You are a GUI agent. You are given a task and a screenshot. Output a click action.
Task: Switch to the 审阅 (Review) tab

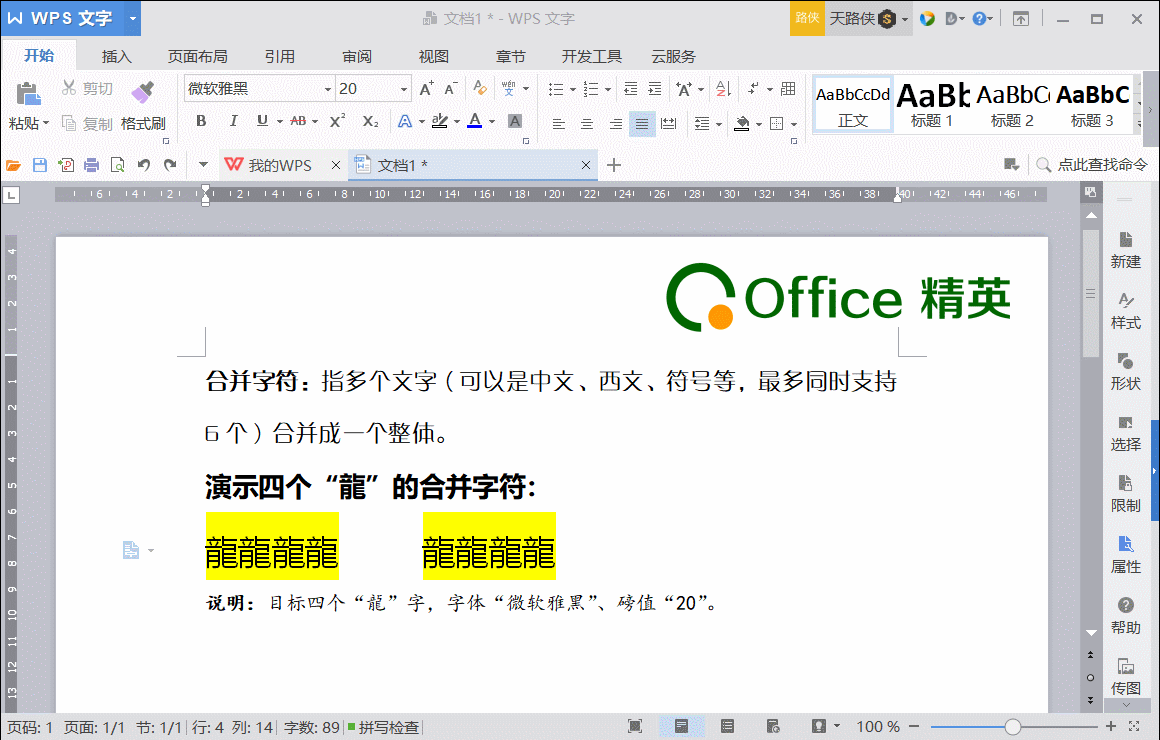[x=357, y=56]
